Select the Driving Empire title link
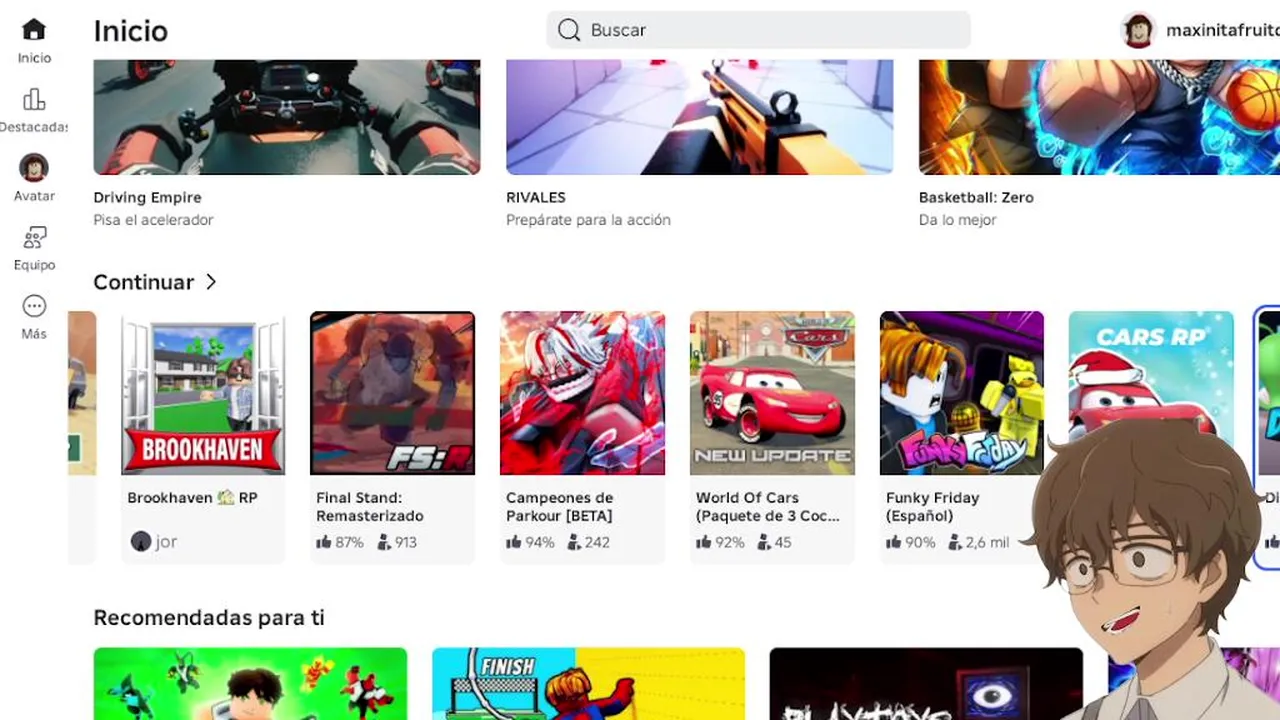 (x=147, y=198)
